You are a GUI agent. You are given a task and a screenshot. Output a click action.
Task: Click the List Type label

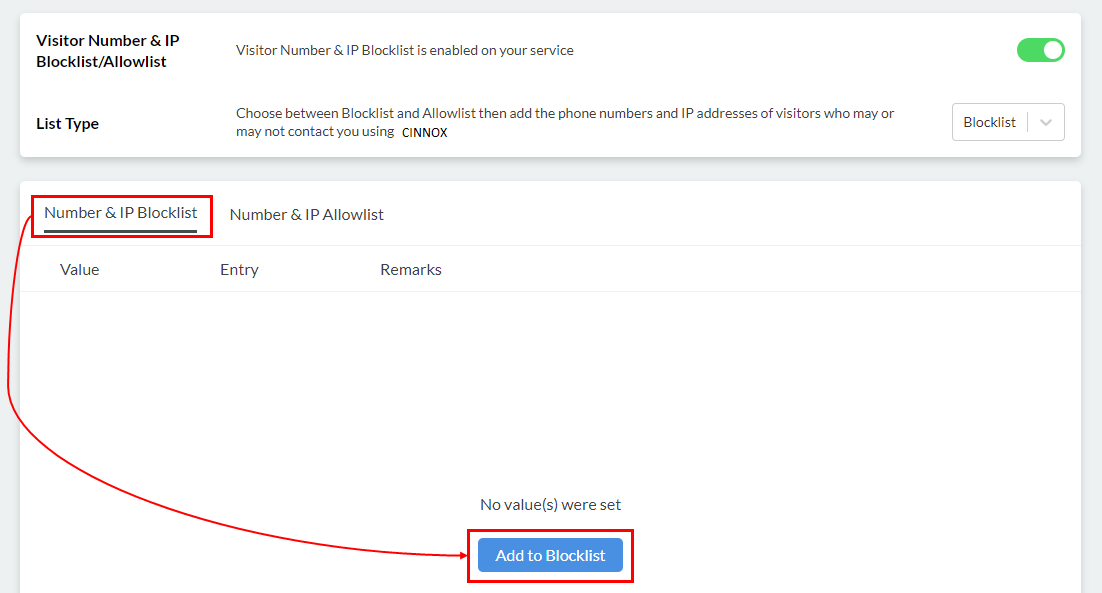click(x=67, y=124)
